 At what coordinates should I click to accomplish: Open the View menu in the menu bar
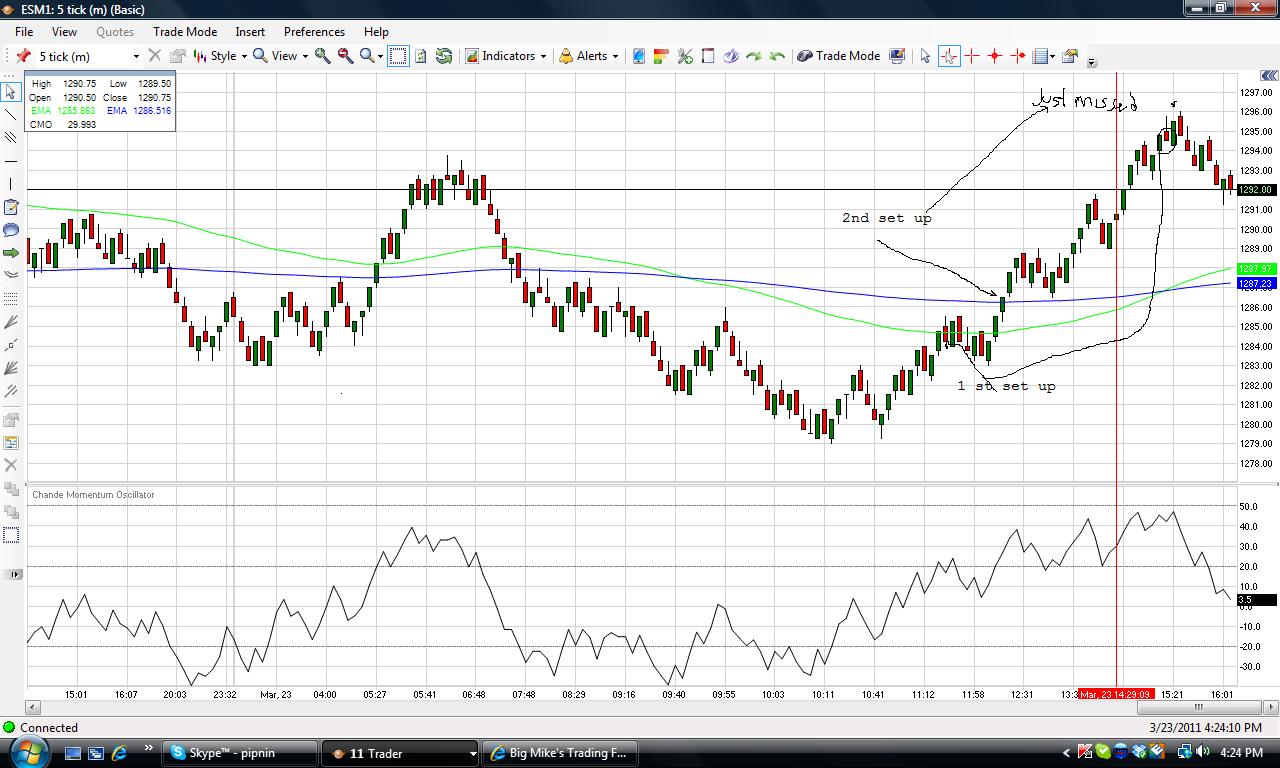click(64, 32)
